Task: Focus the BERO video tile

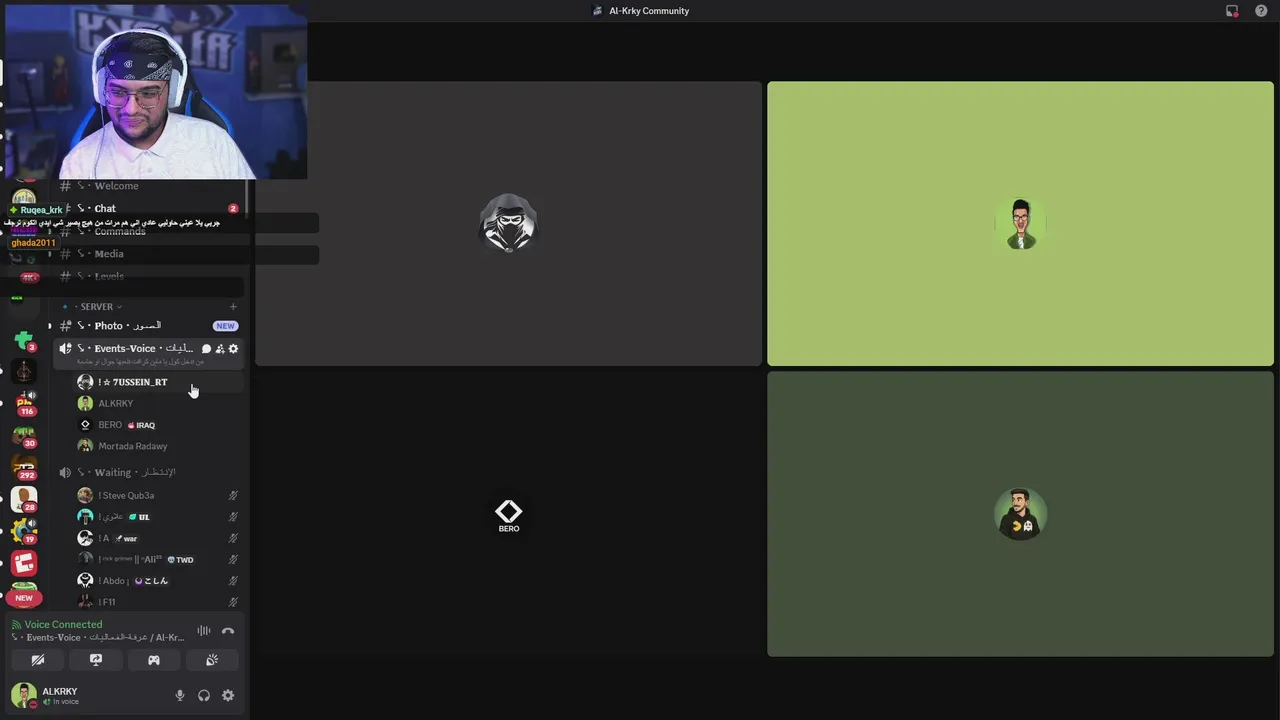Action: (x=508, y=514)
